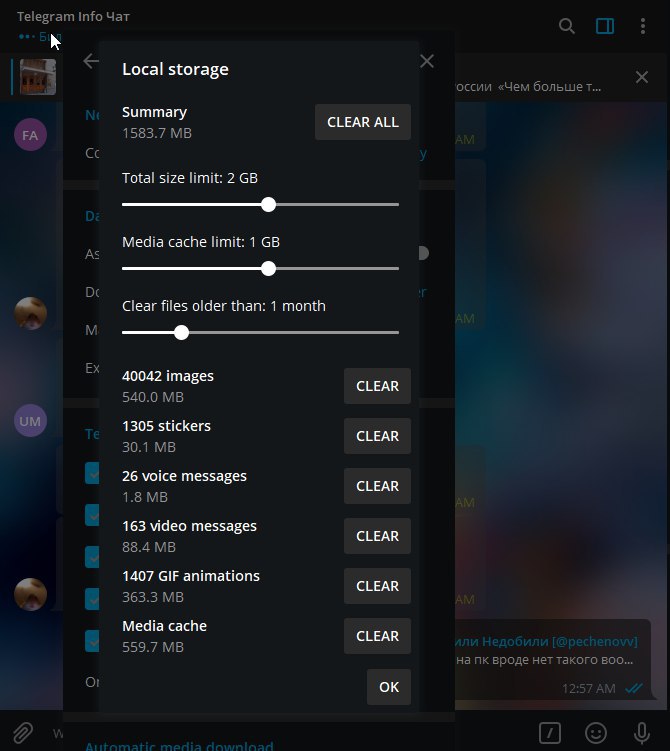Clear the 1407 GIF animations
Viewport: 670px width, 751px height.
377,586
